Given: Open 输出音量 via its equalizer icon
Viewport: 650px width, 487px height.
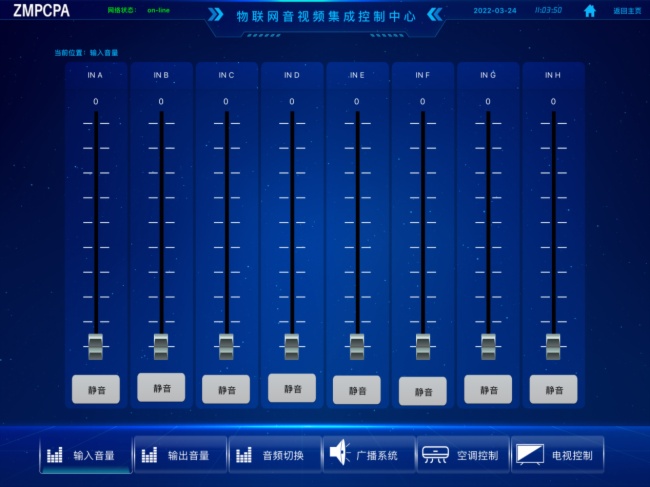Looking at the screenshot, I should [x=149, y=455].
